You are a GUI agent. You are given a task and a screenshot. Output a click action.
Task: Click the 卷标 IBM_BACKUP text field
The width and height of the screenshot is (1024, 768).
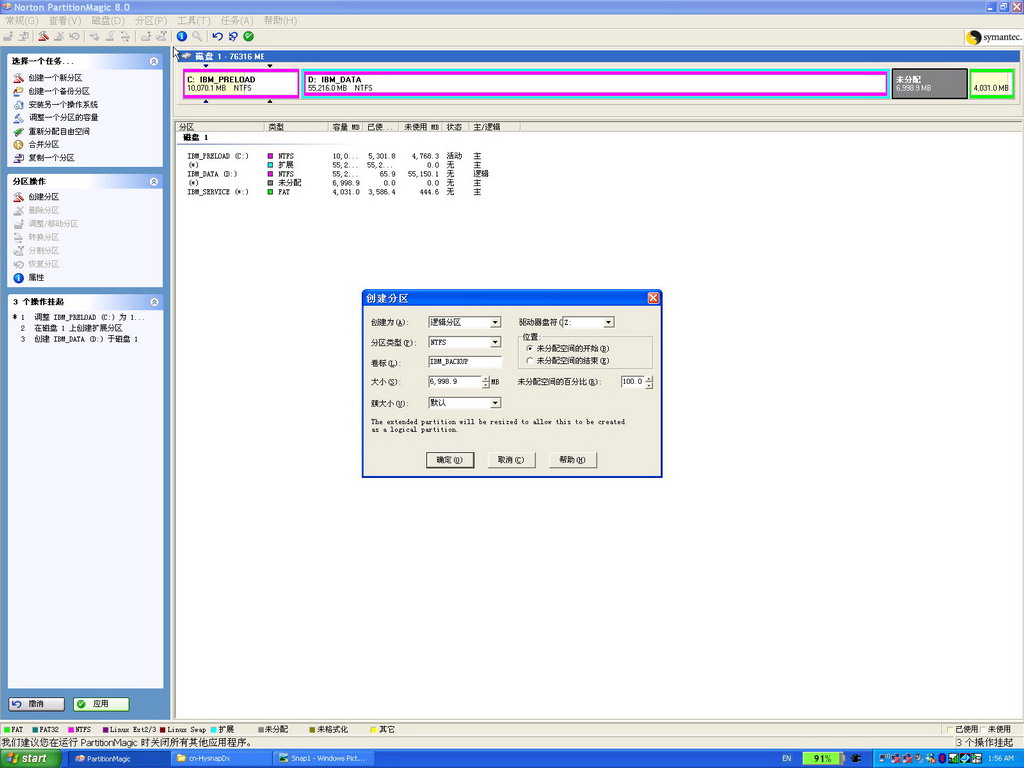coord(463,362)
